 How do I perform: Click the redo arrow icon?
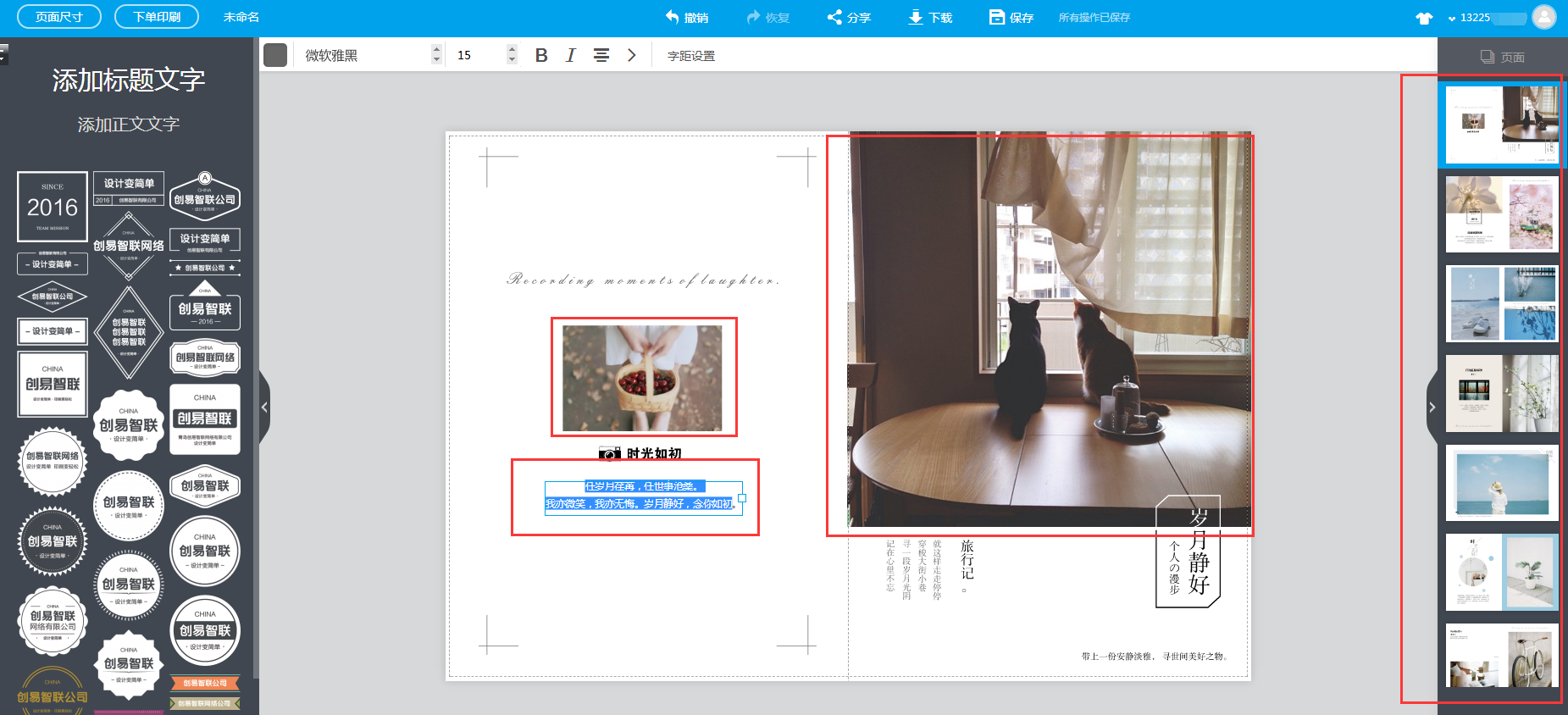click(753, 16)
